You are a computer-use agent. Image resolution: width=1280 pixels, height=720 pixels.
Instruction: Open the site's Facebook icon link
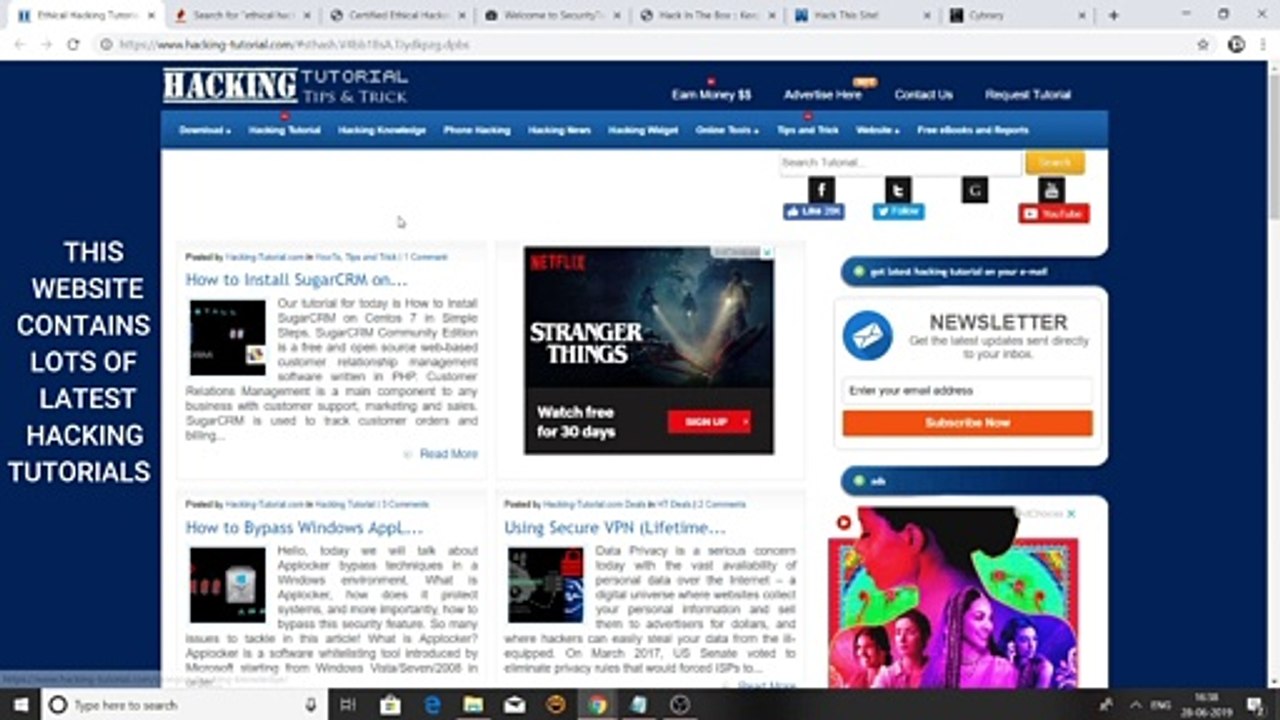pos(821,189)
